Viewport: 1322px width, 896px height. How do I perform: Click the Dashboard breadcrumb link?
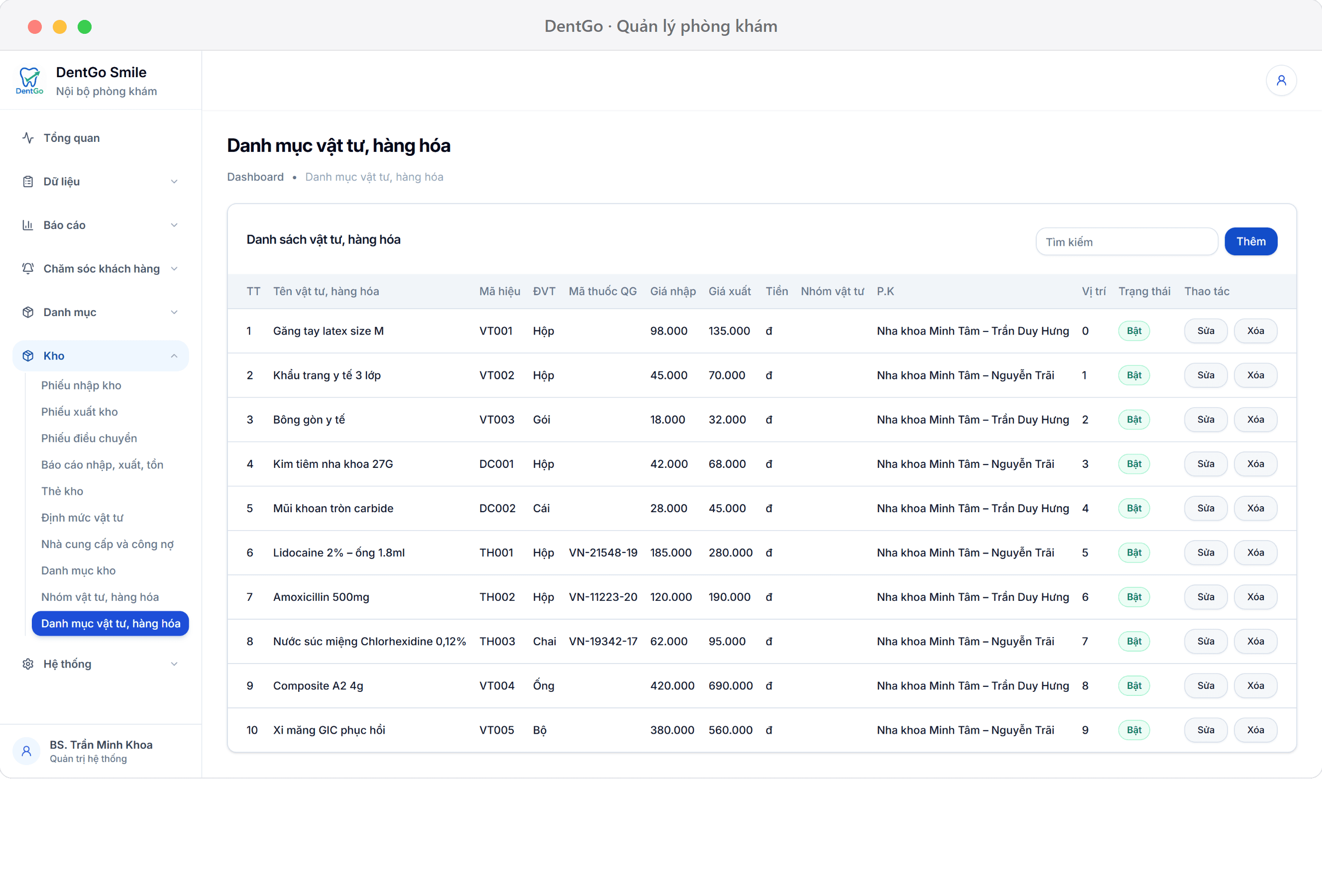[255, 177]
